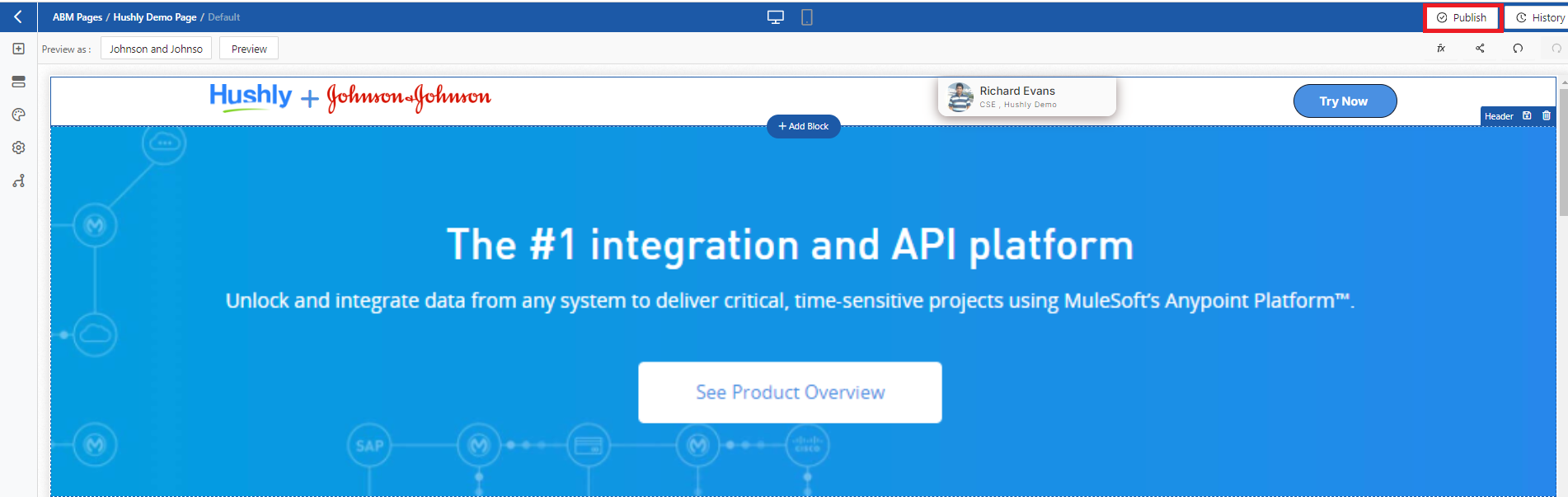Viewport: 1568px width, 497px height.
Task: Delete the Header block
Action: click(x=1547, y=115)
